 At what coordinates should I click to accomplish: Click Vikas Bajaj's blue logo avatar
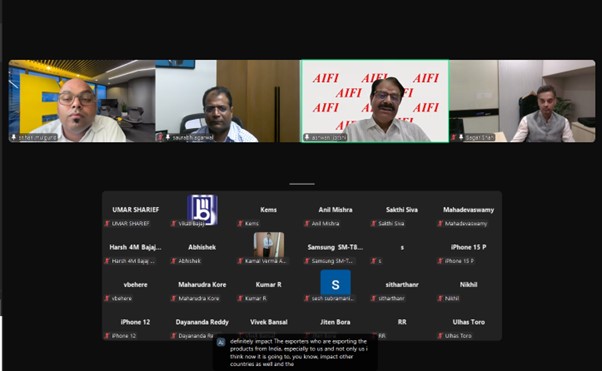[x=202, y=210]
